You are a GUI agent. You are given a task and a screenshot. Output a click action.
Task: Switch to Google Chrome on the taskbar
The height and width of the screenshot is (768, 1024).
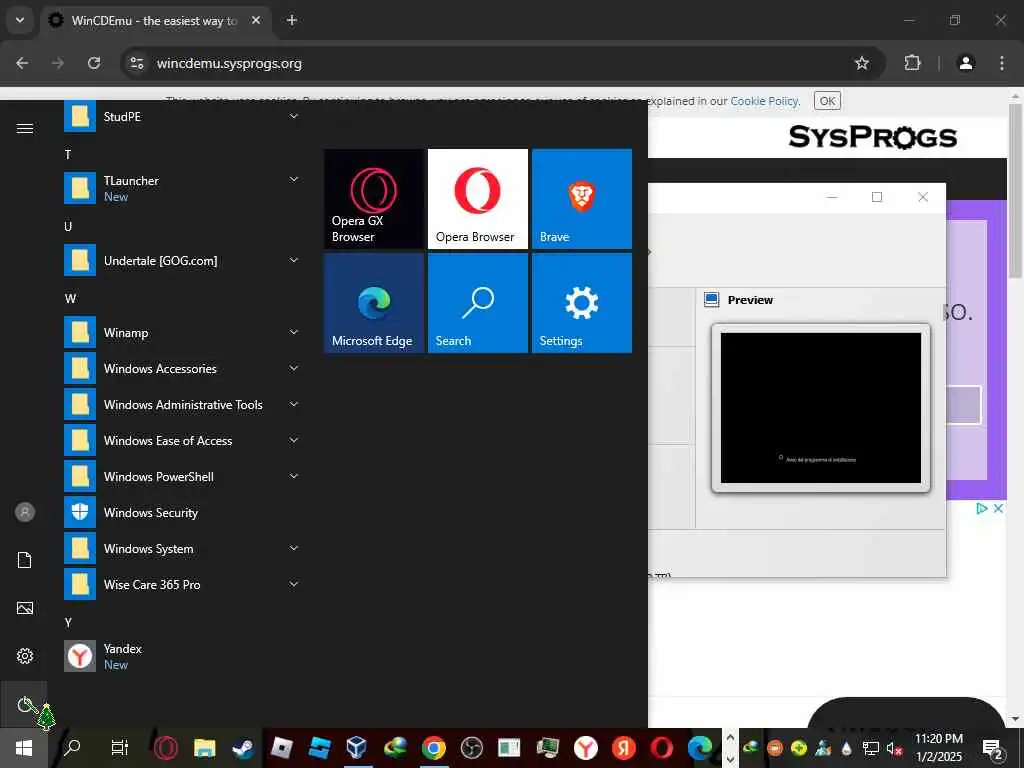(x=434, y=747)
